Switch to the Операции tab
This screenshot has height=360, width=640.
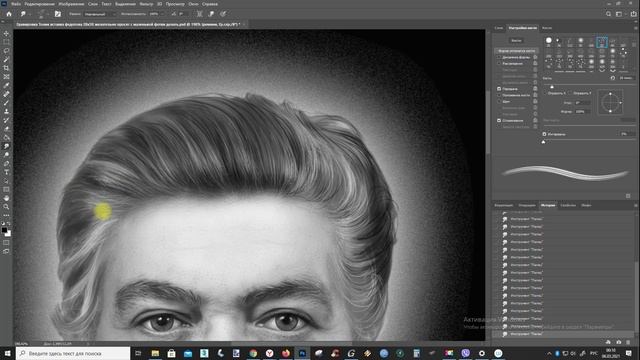pos(527,205)
